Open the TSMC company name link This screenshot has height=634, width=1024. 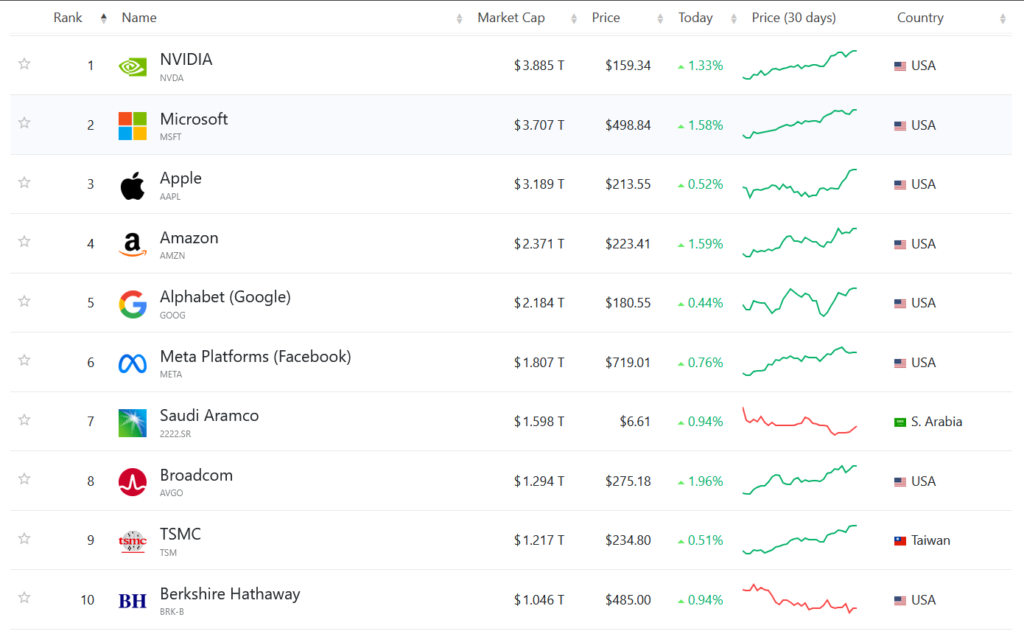(180, 534)
